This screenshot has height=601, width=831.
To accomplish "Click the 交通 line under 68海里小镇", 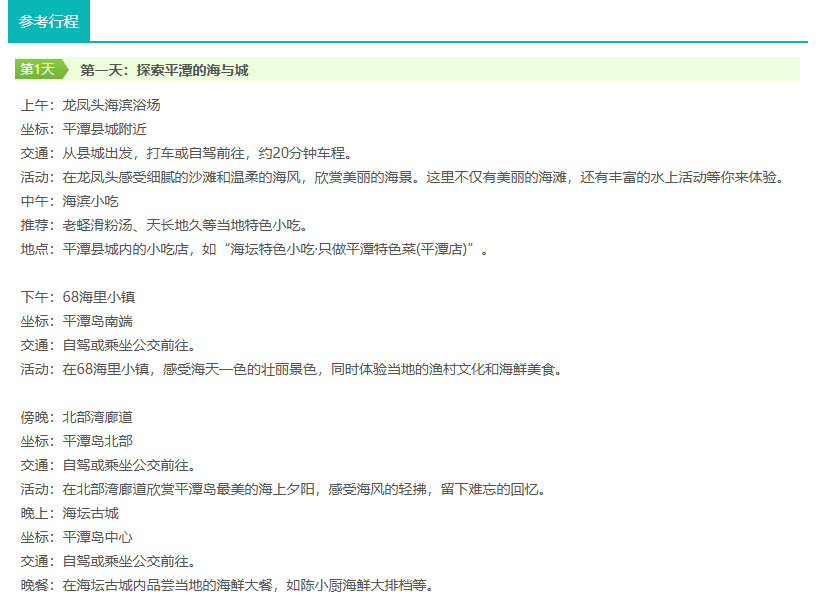I will pos(109,345).
